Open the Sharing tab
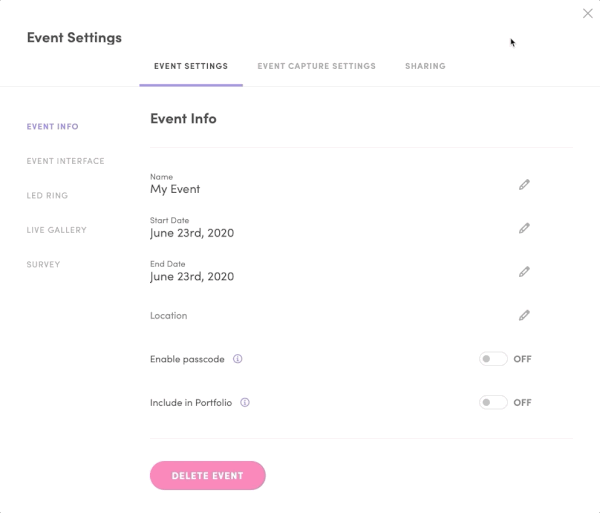The height and width of the screenshot is (513, 600). pos(425,66)
